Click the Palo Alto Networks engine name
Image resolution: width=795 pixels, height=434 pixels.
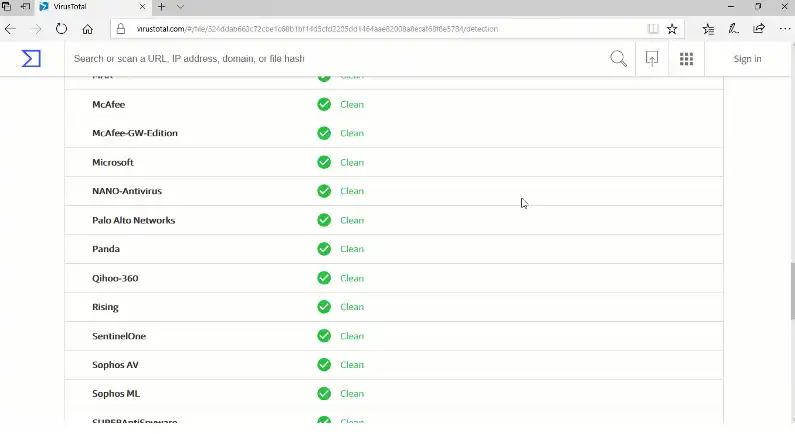tap(133, 220)
